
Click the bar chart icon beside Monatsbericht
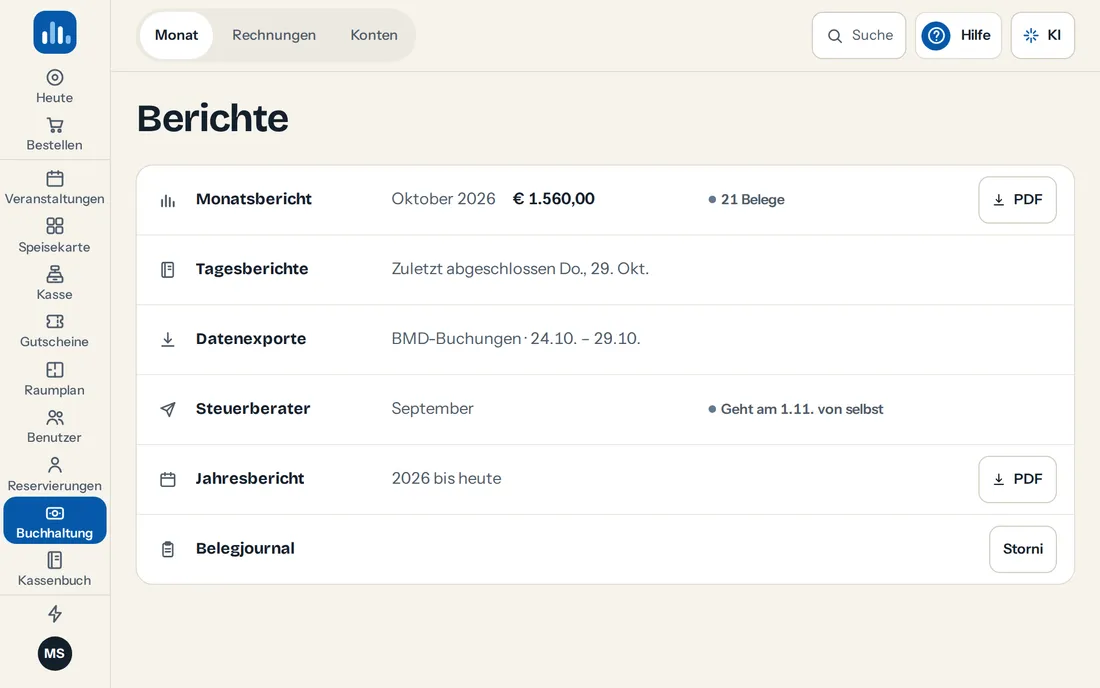[168, 201]
